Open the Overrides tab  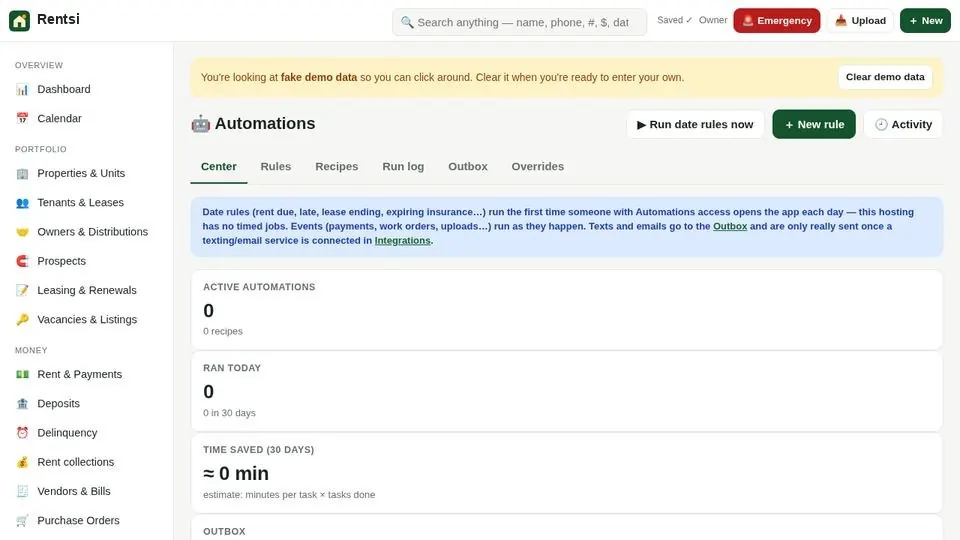coord(538,167)
